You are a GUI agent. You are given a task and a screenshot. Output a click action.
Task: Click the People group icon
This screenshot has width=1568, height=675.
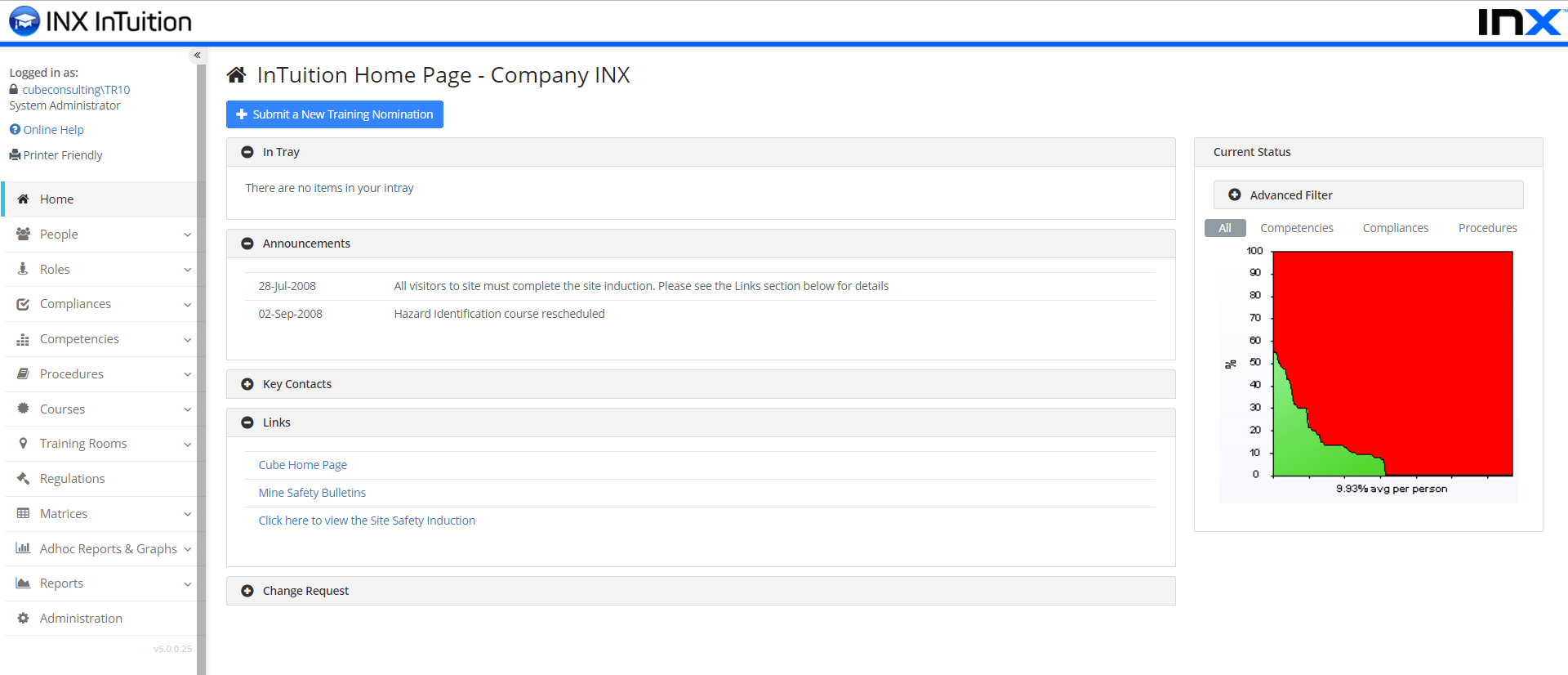[x=23, y=234]
